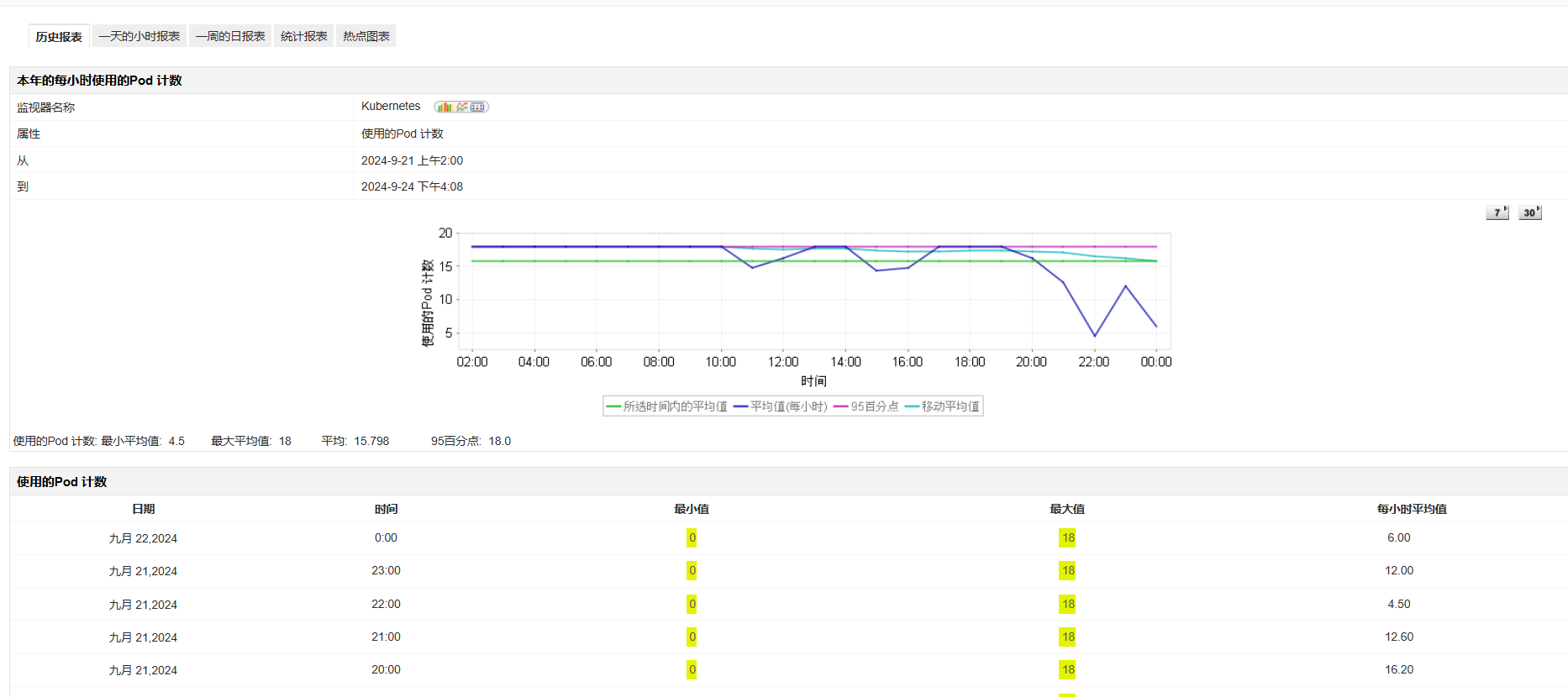Click the 日期 column header
This screenshot has width=1568, height=697.
click(144, 509)
